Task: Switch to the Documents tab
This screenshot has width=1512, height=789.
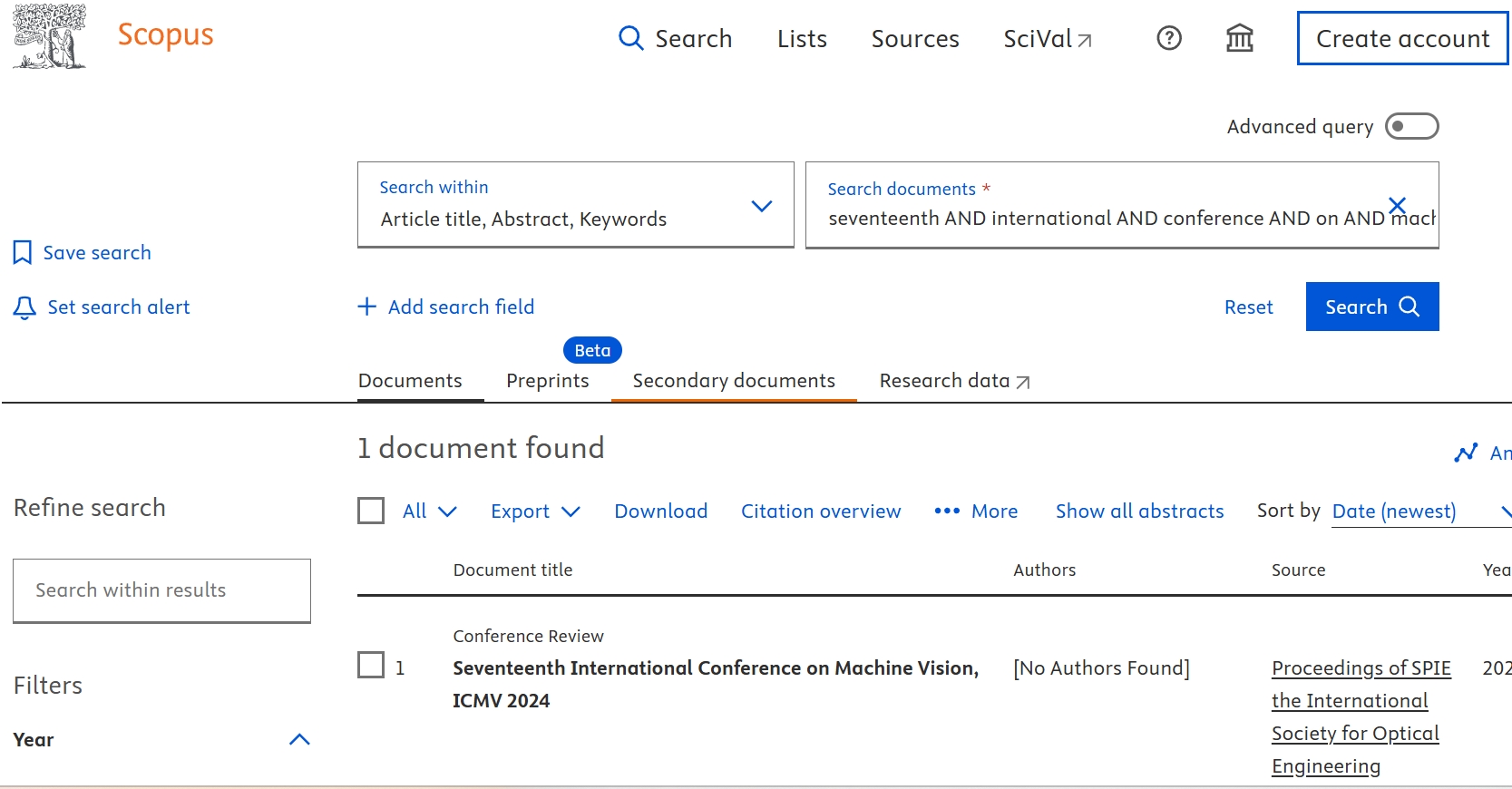Action: point(410,381)
